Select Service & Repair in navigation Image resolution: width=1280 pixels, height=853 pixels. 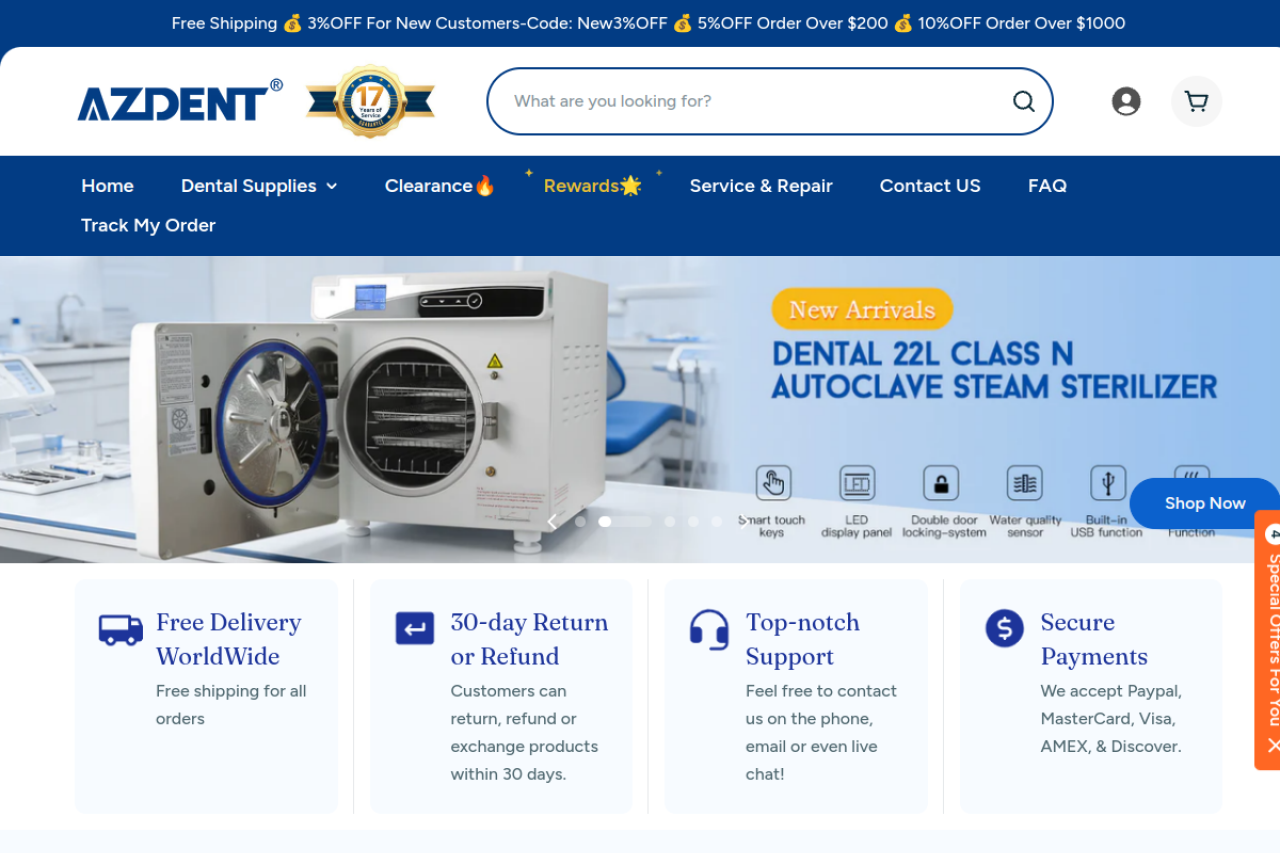click(761, 186)
